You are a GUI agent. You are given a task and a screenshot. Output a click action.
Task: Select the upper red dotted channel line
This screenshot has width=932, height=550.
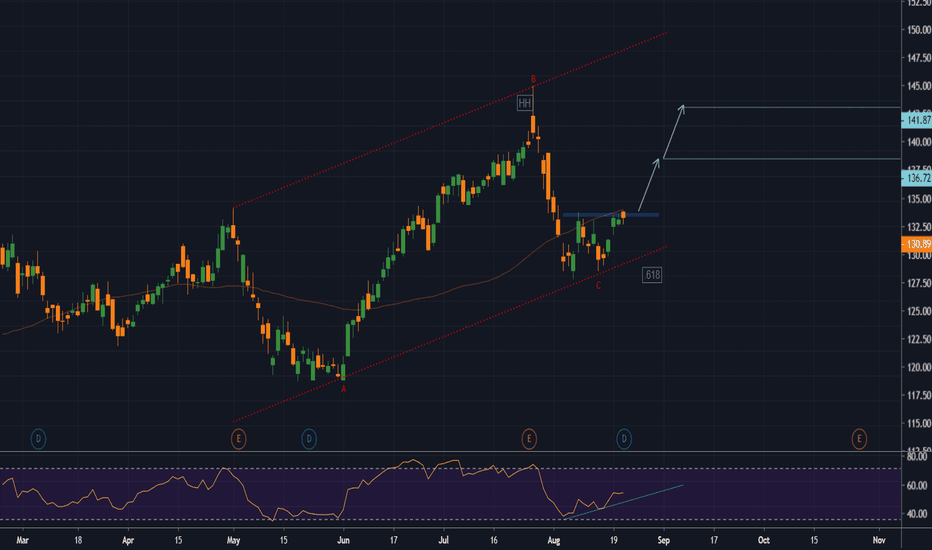click(x=451, y=120)
